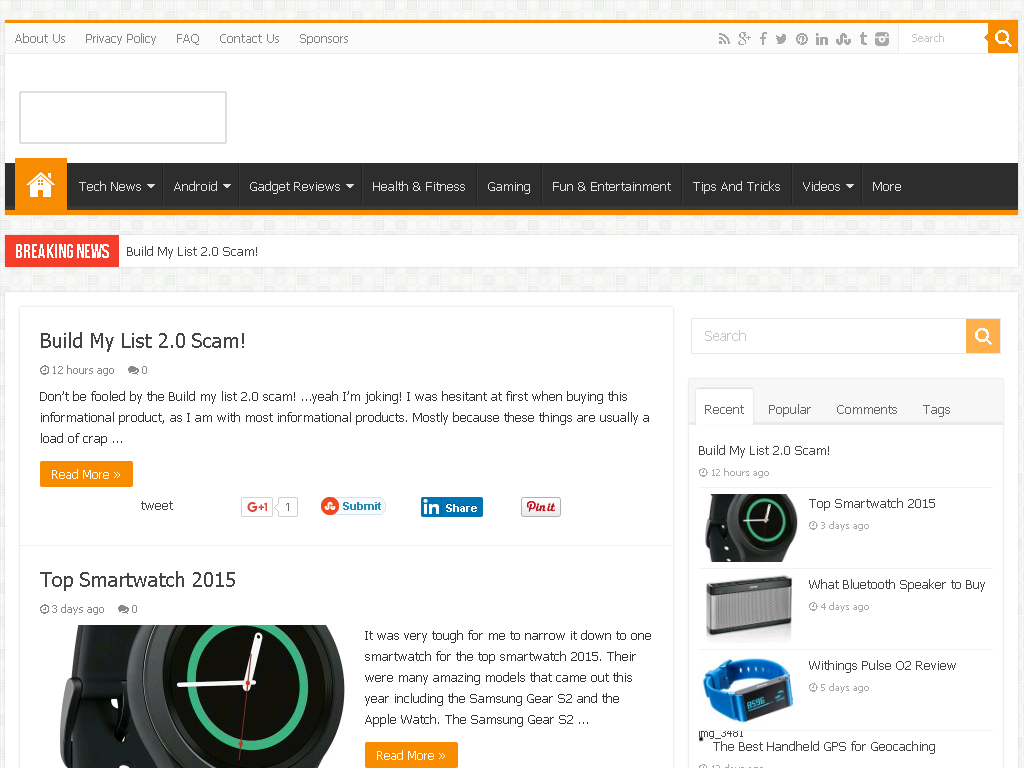Screen dimensions: 1024x768
Task: Click the breaking news headline link
Action: tap(192, 251)
